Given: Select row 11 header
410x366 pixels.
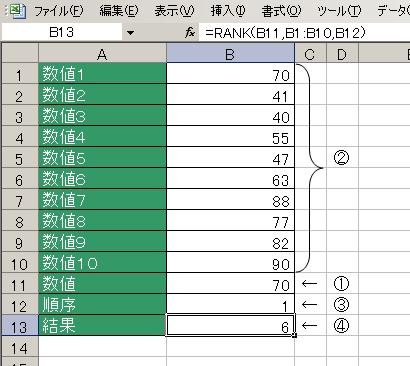Looking at the screenshot, I should click(x=20, y=284).
